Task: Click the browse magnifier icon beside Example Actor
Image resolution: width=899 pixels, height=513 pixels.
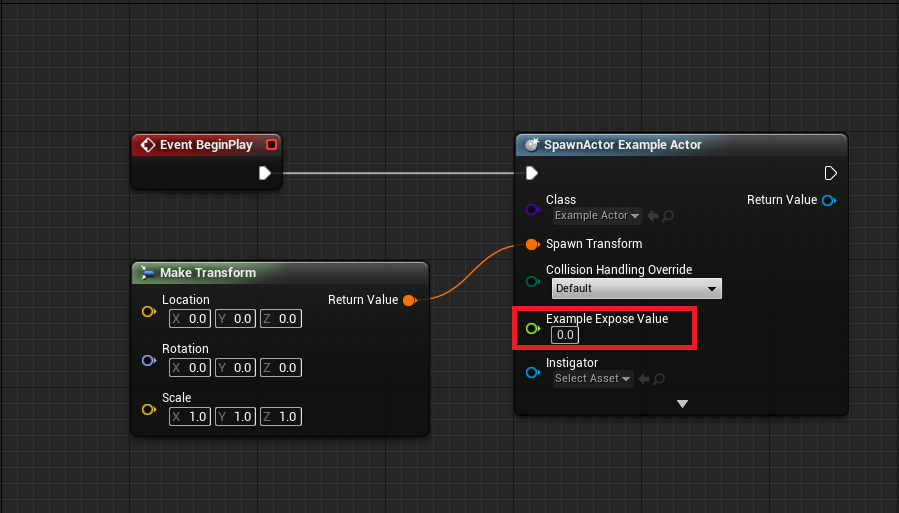Action: [x=668, y=216]
